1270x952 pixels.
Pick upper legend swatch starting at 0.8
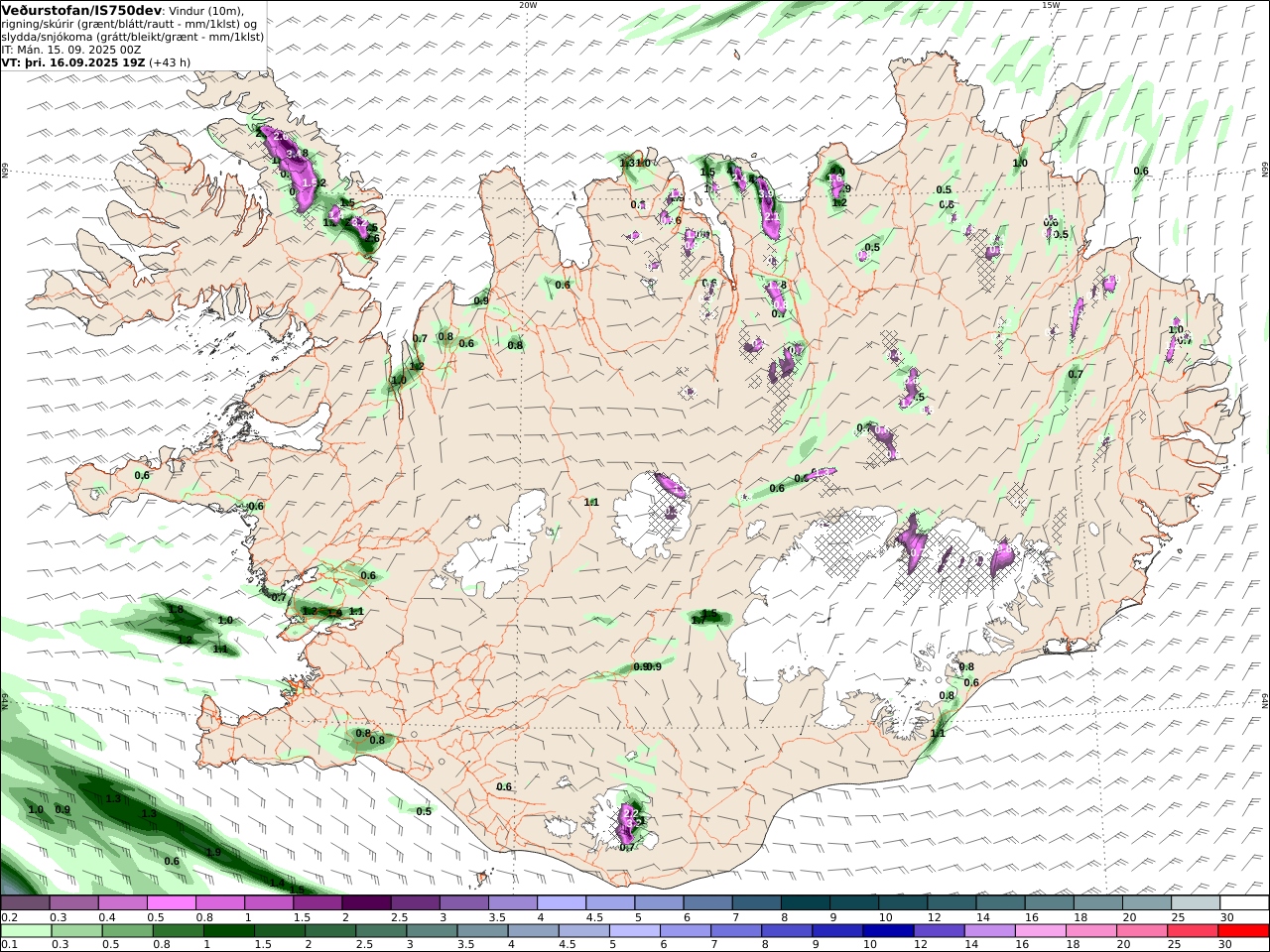[220, 902]
